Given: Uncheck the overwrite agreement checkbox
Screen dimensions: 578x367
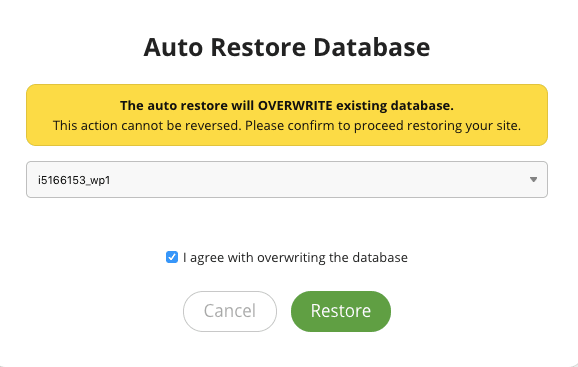Looking at the screenshot, I should tap(172, 257).
